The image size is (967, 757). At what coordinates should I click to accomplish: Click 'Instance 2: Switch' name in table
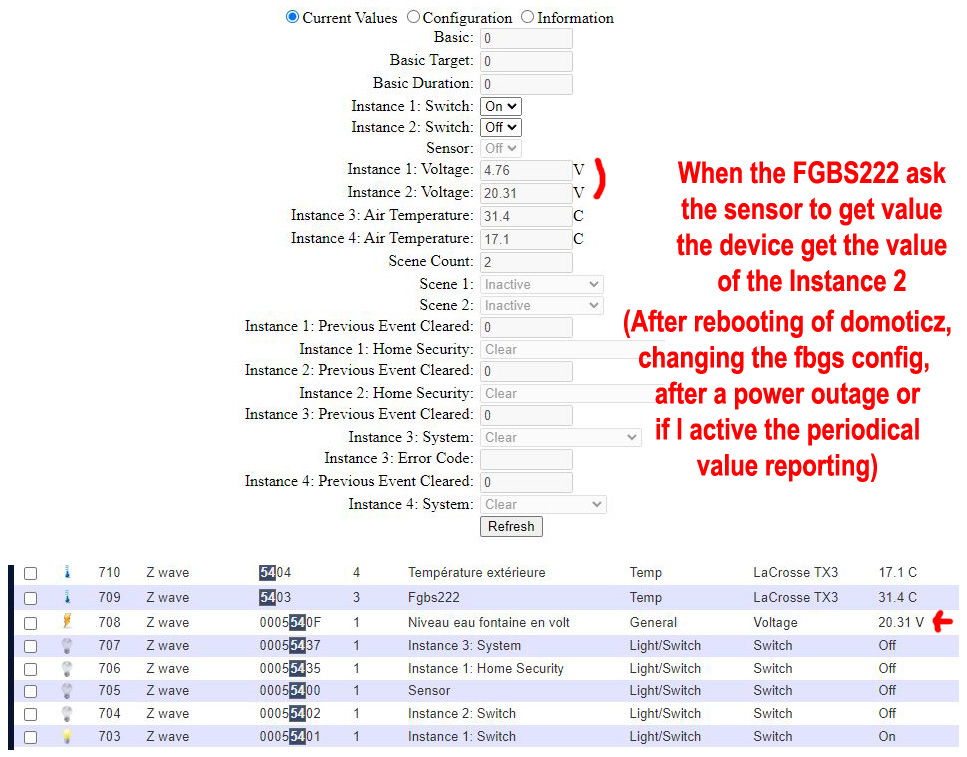(x=461, y=714)
